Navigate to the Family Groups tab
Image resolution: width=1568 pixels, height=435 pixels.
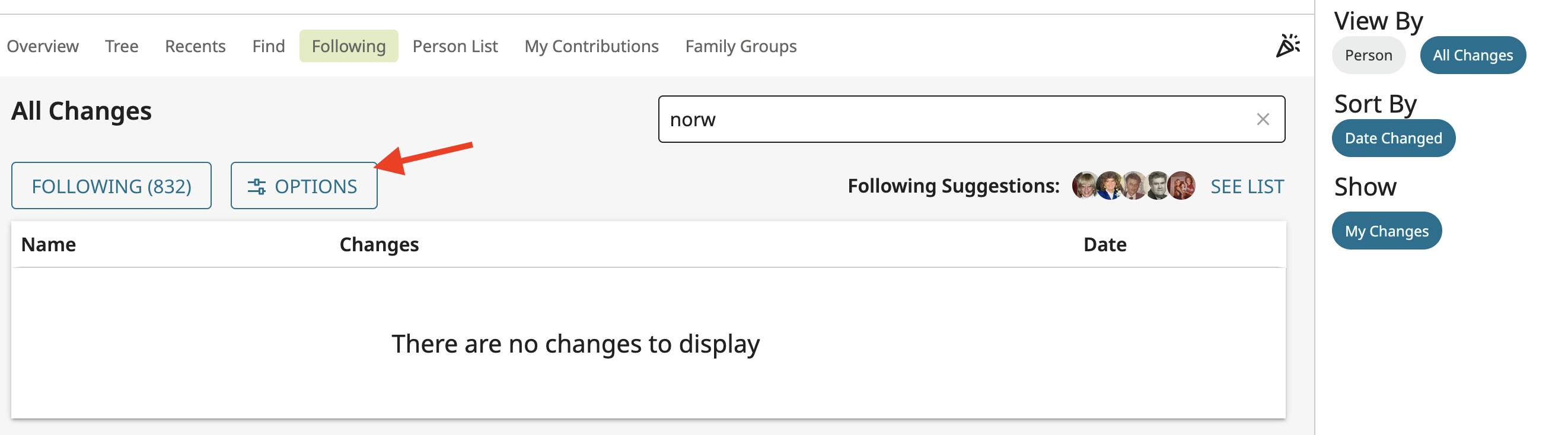pos(740,46)
